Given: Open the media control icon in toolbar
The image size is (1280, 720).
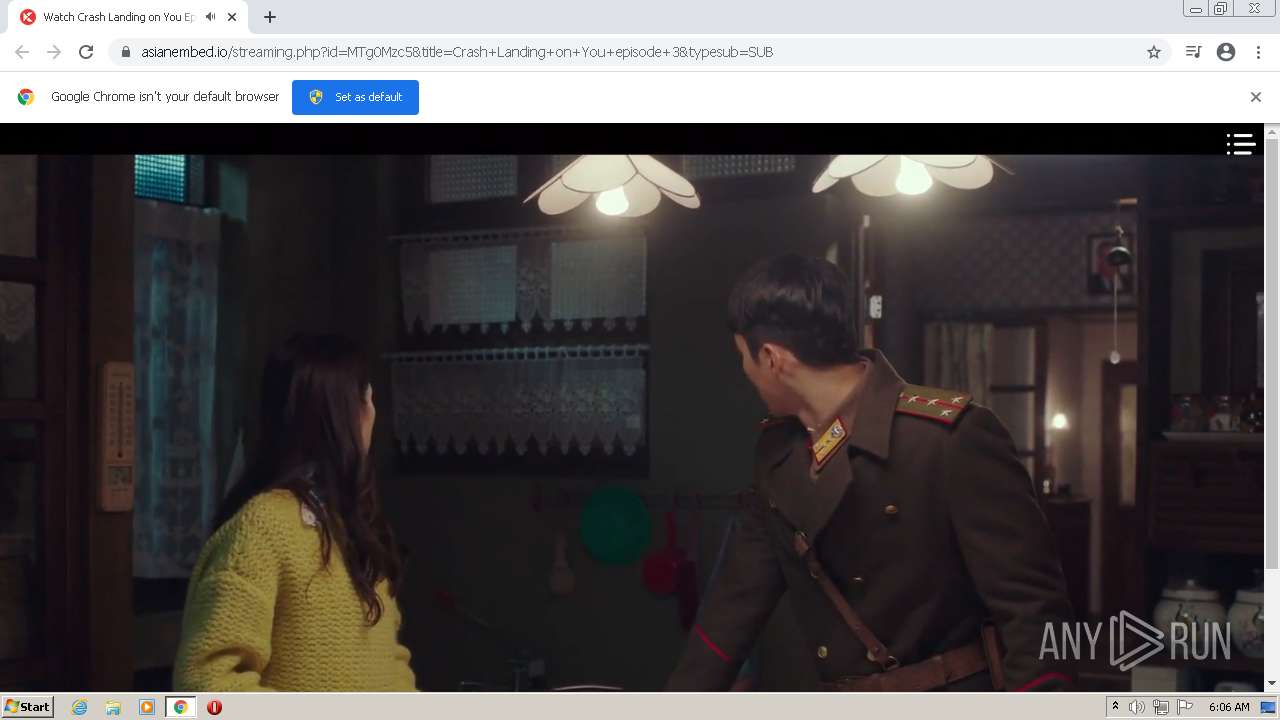Looking at the screenshot, I should (1193, 52).
